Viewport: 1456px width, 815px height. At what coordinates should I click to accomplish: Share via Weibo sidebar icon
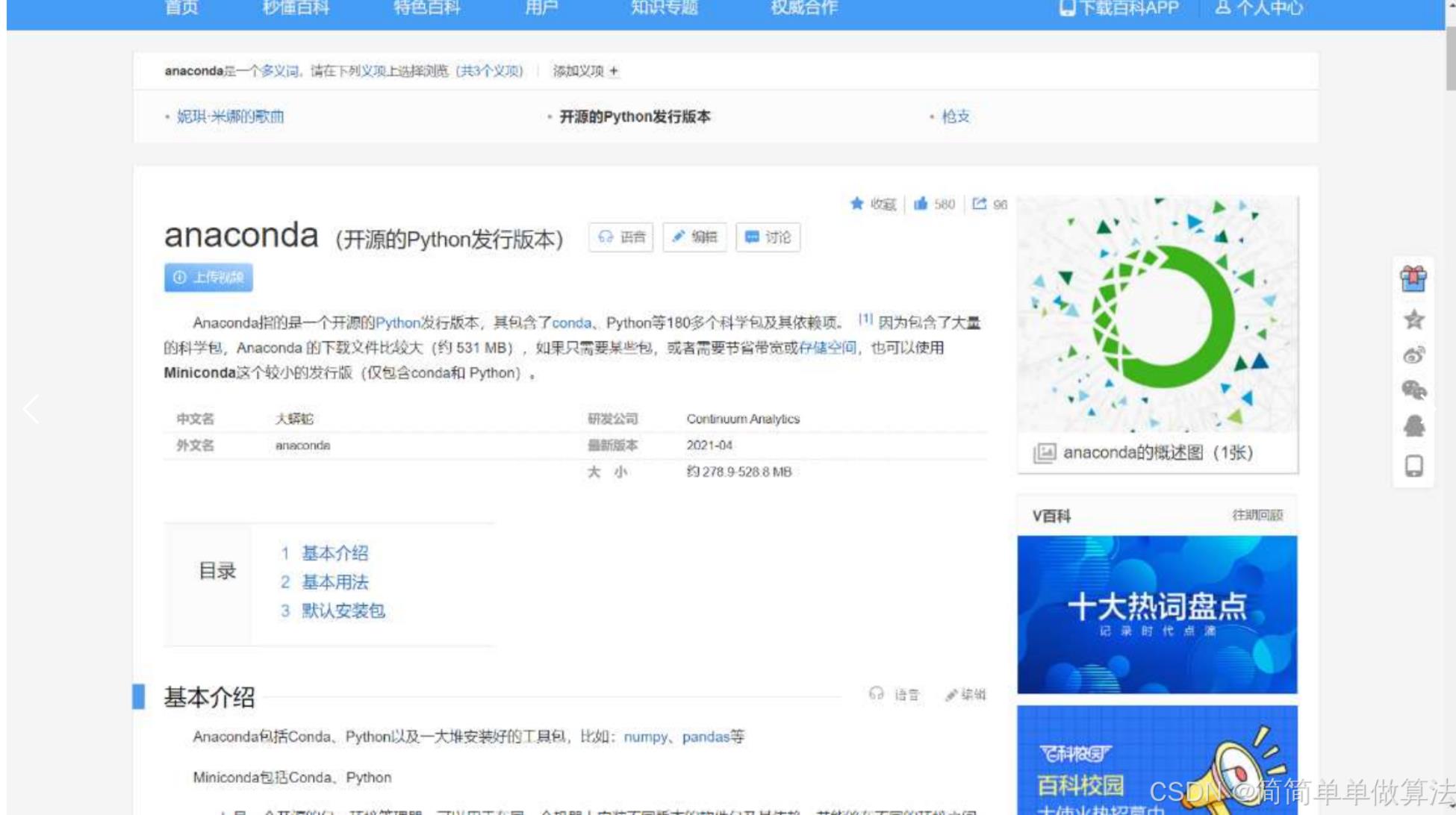click(x=1413, y=355)
